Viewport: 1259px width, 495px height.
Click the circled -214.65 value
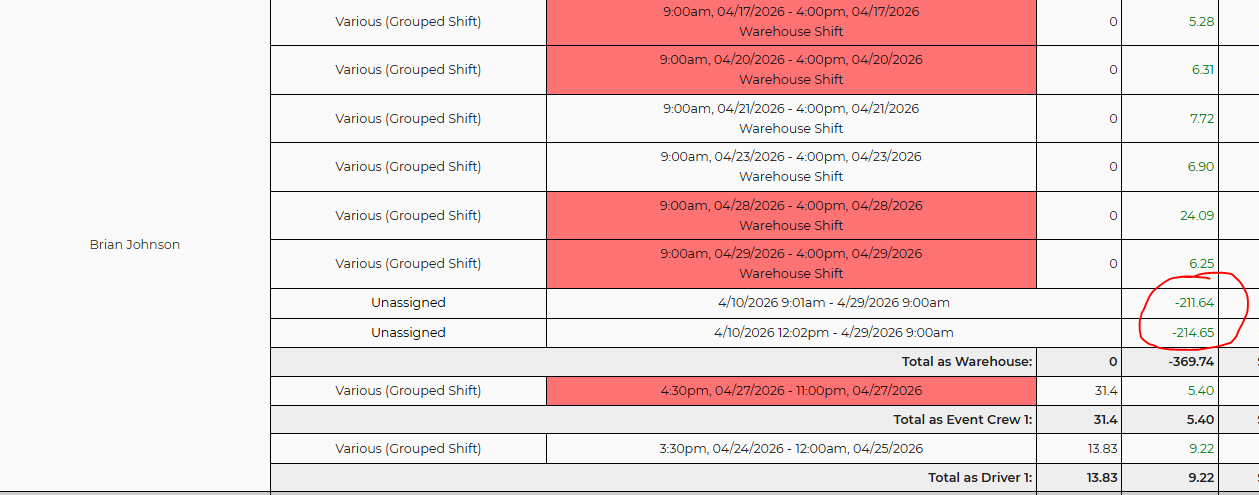click(x=1194, y=333)
